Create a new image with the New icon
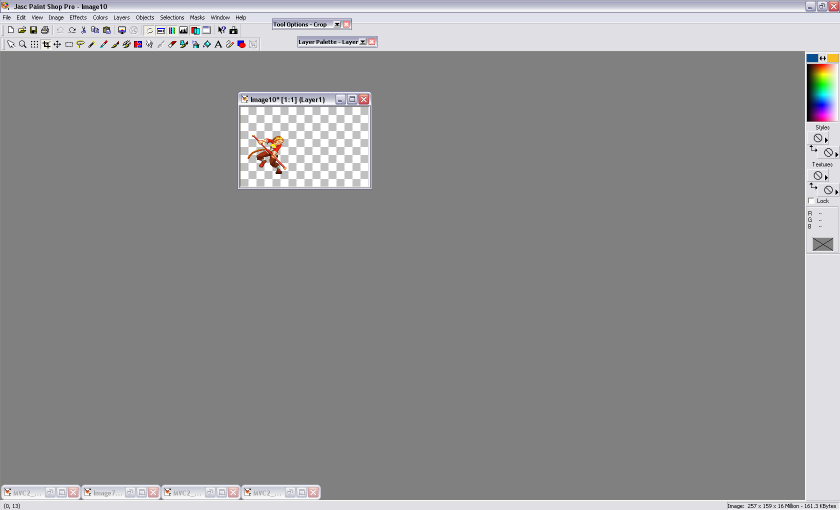840x510 pixels. click(x=11, y=30)
